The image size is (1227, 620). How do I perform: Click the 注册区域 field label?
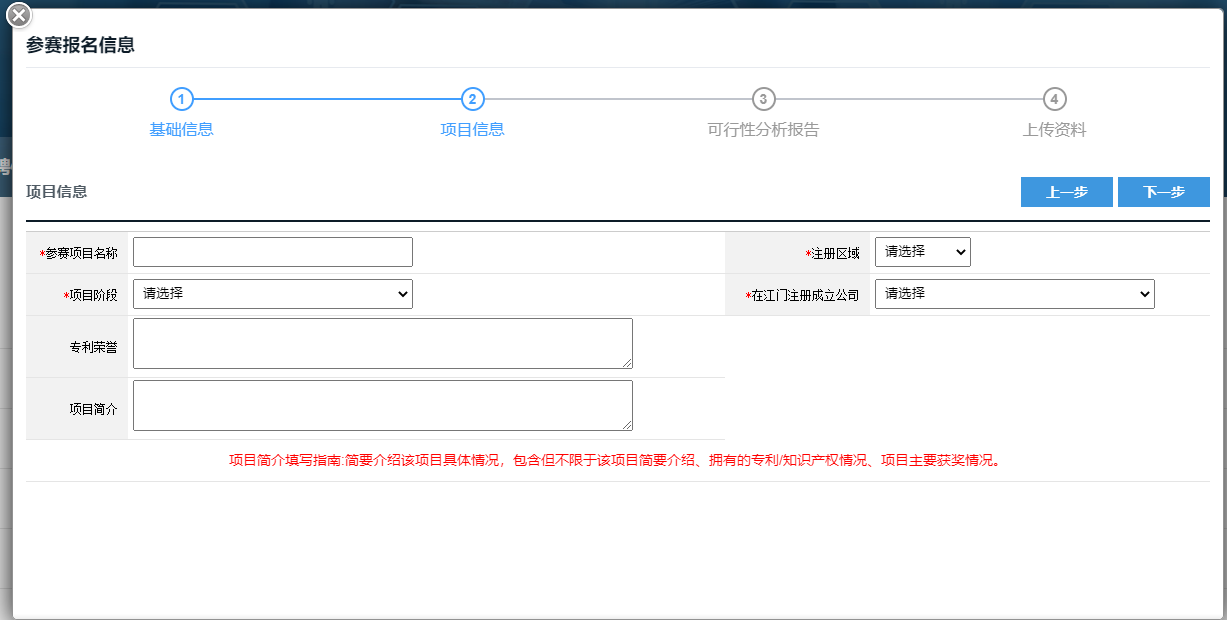(x=832, y=253)
